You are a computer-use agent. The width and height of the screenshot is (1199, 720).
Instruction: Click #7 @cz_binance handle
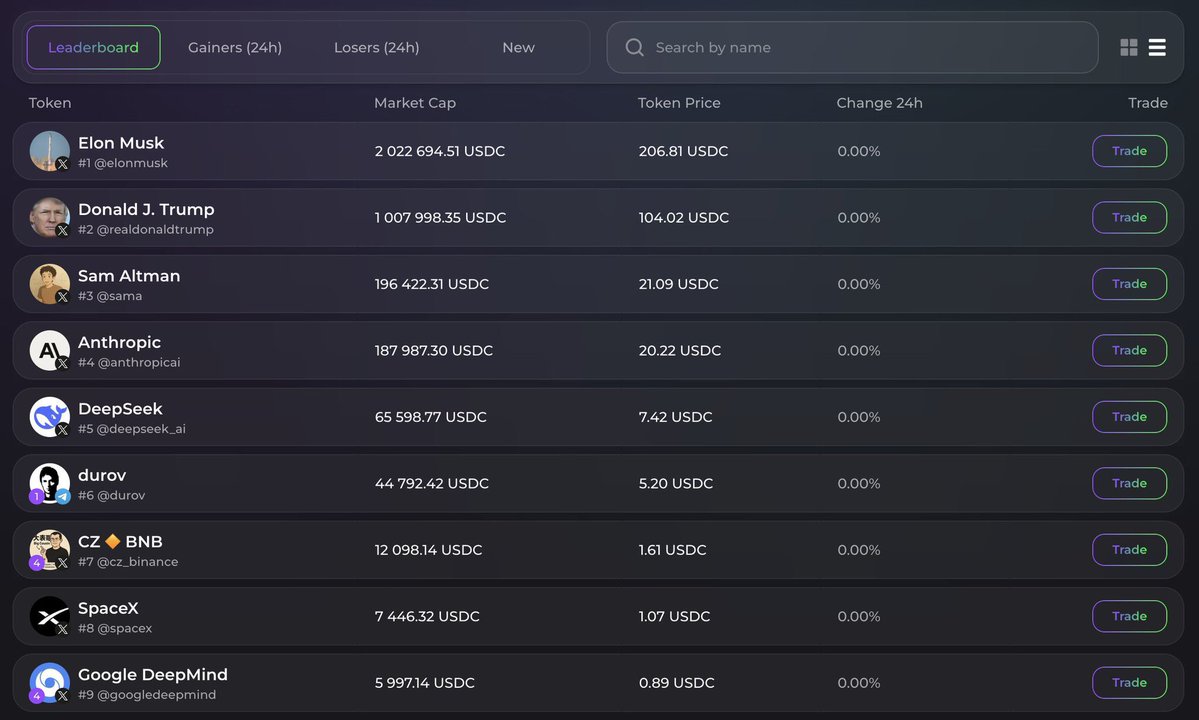click(x=128, y=562)
